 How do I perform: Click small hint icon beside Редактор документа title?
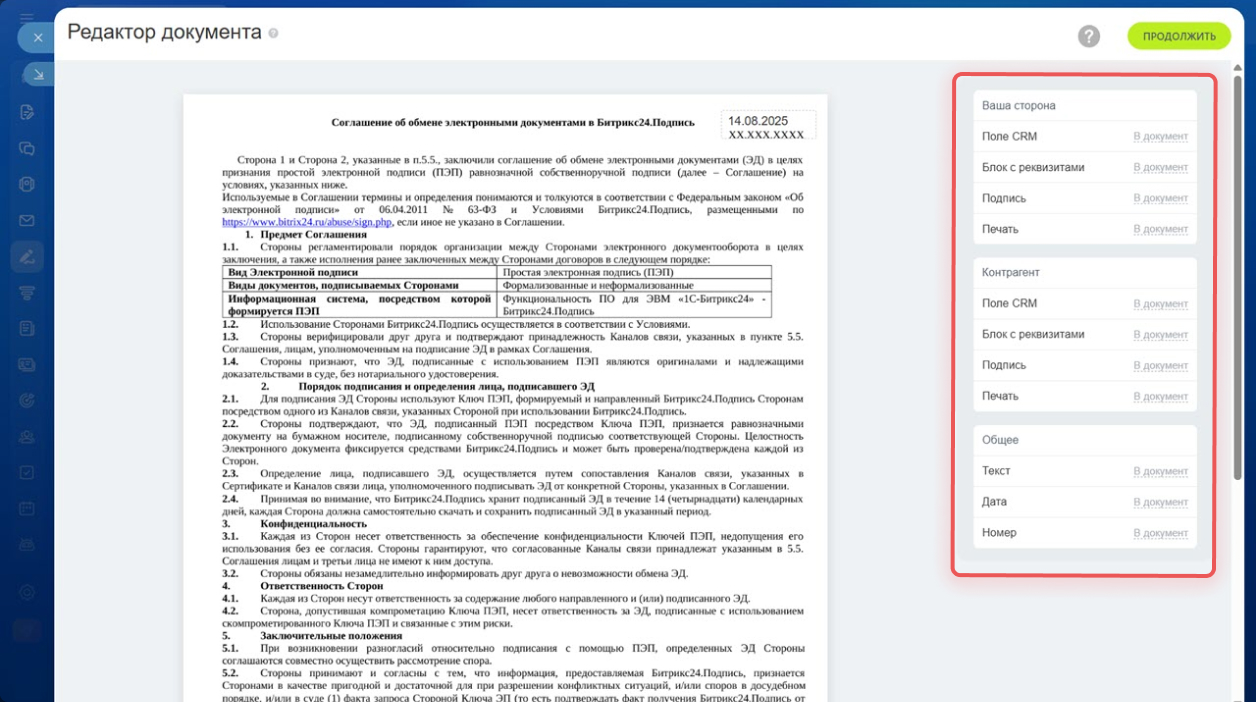coord(273,33)
